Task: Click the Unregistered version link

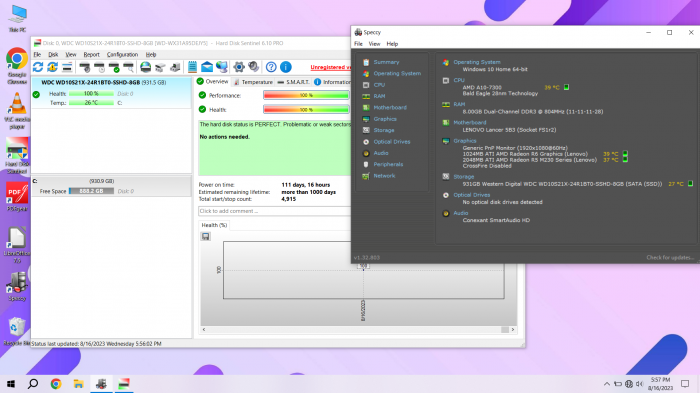Action: [x=330, y=67]
